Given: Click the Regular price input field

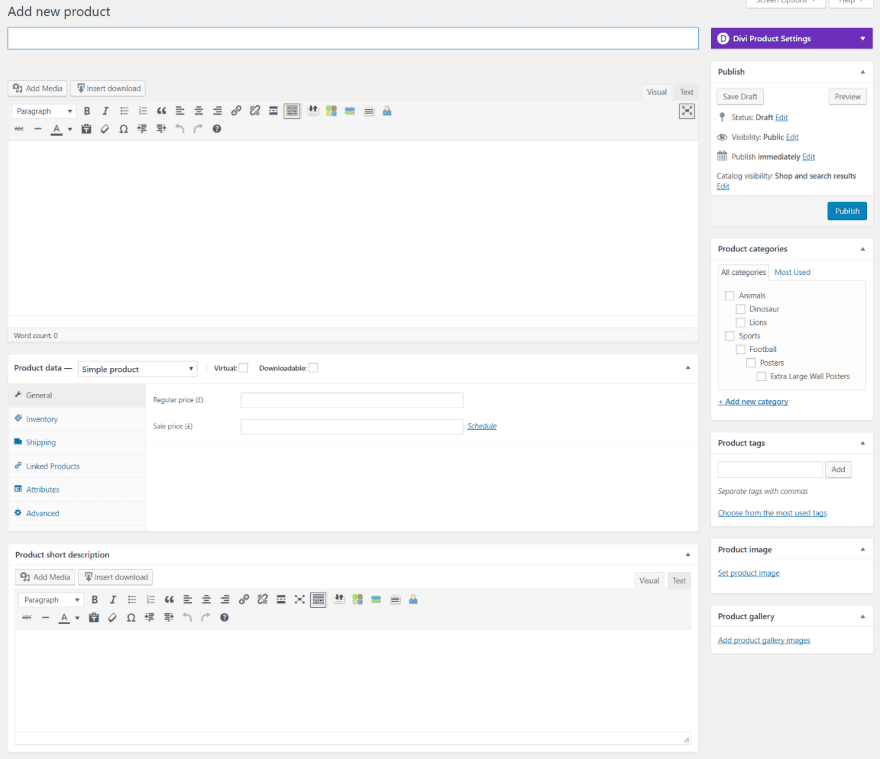Looking at the screenshot, I should (352, 400).
